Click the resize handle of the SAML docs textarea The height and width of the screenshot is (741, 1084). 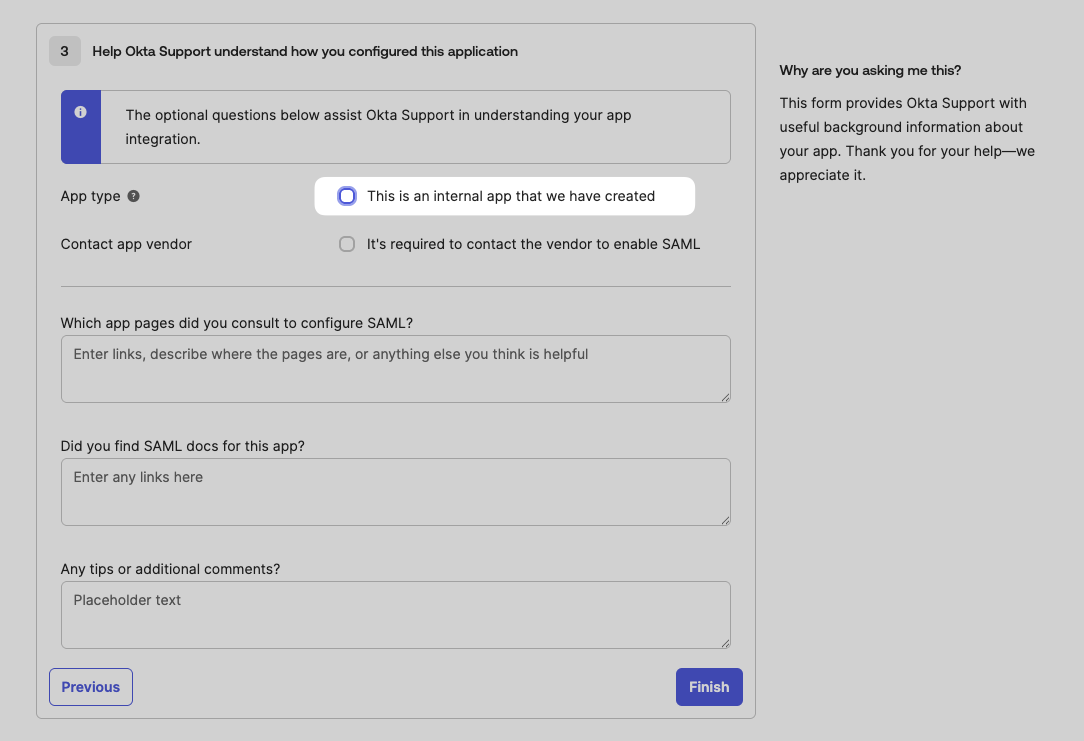tap(725, 520)
